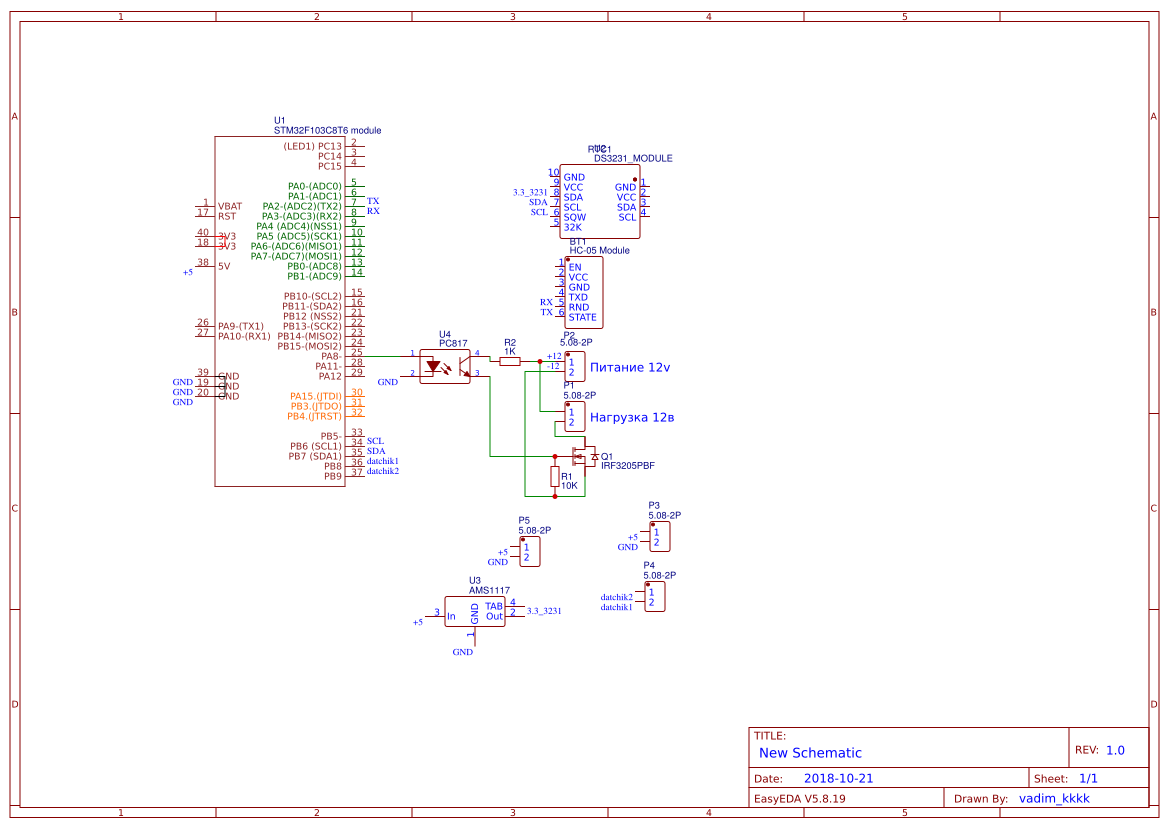Click the datchik1 net label near P4
This screenshot has width=1169, height=828.
[x=617, y=605]
